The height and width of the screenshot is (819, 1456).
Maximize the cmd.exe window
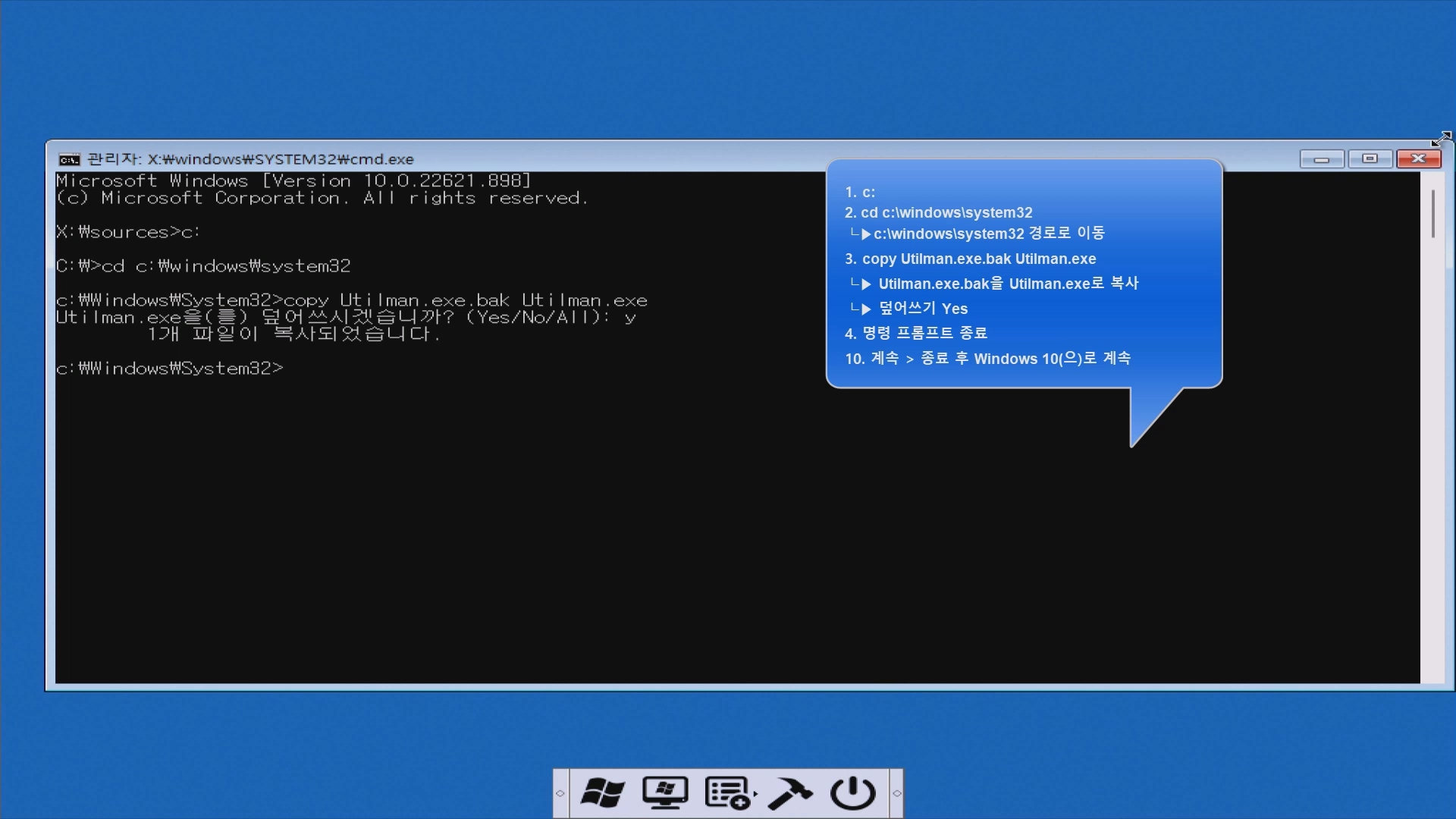pos(1370,158)
